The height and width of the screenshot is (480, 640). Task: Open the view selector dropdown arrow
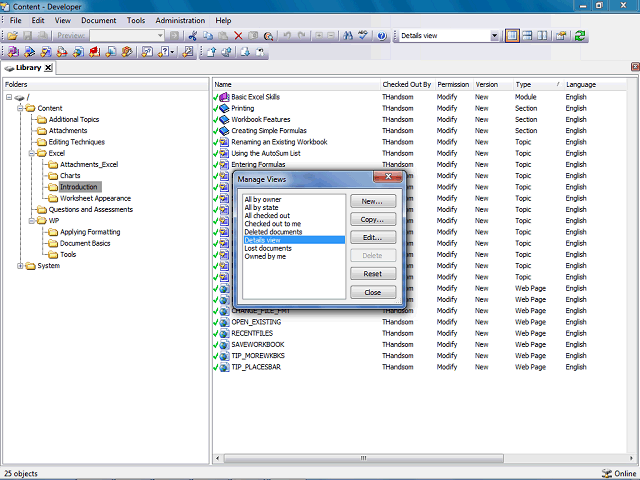(494, 36)
